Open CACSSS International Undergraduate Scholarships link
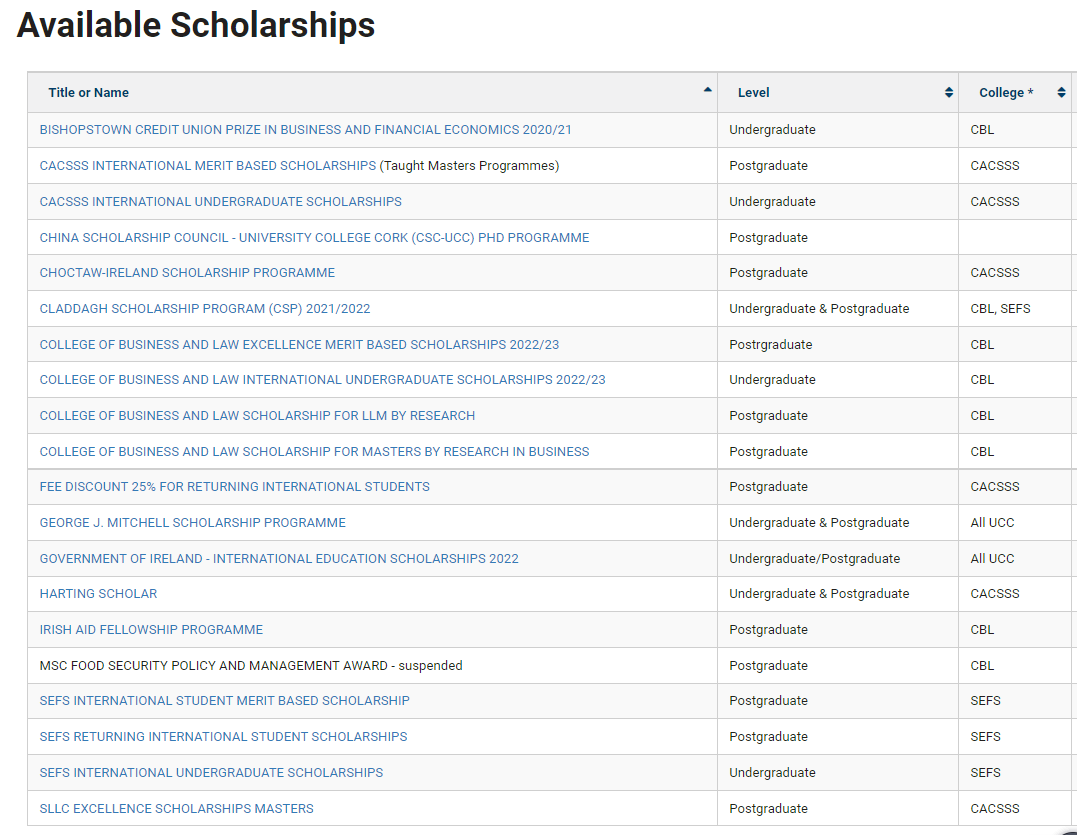This screenshot has width=1077, height=835. 220,202
